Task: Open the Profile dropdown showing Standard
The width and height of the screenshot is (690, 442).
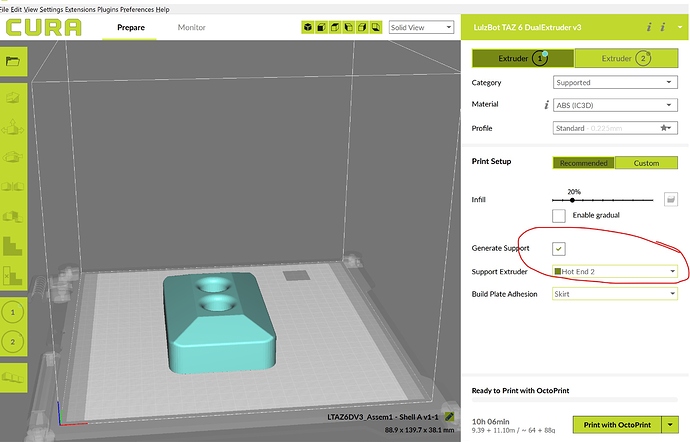Action: pyautogui.click(x=615, y=128)
